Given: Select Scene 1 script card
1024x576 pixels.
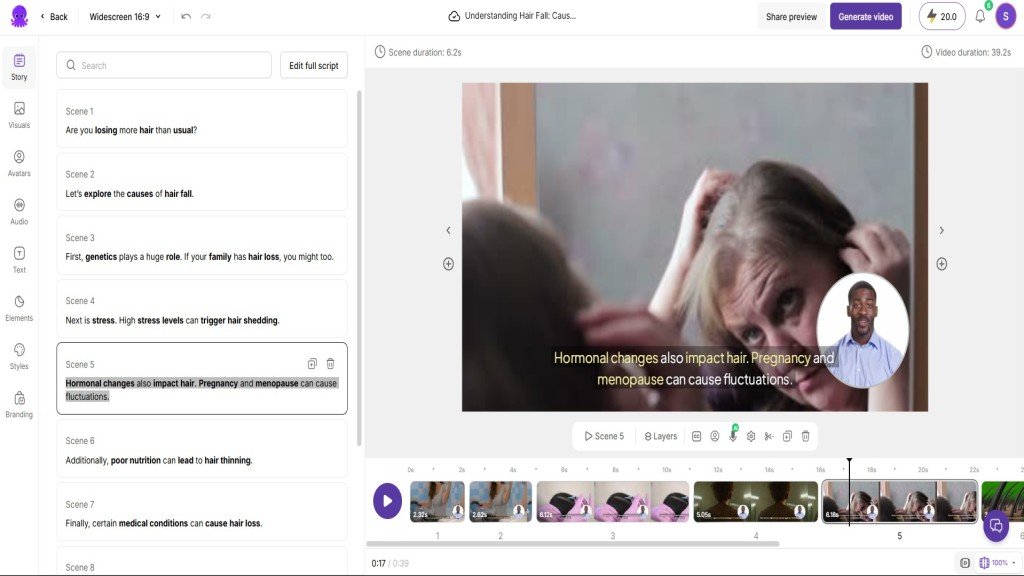Looking at the screenshot, I should pyautogui.click(x=202, y=120).
